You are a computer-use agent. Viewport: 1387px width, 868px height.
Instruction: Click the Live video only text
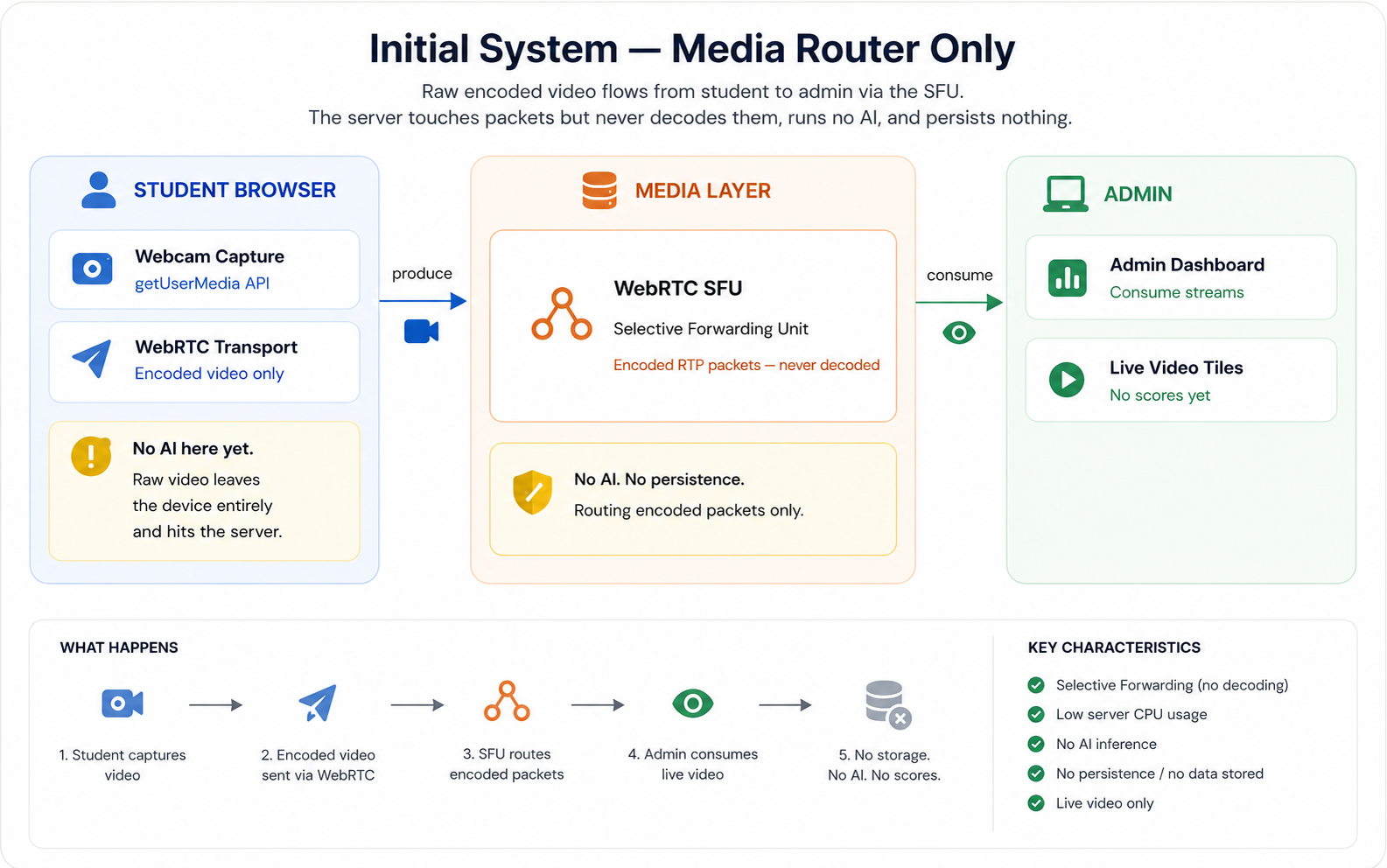tap(1104, 803)
